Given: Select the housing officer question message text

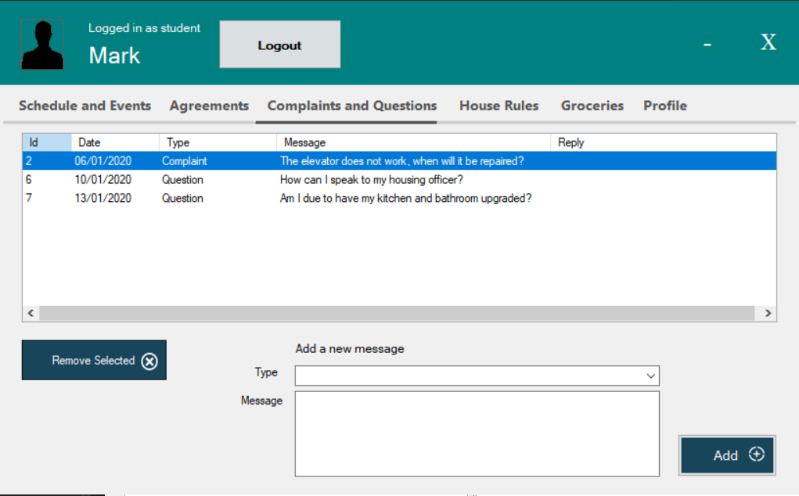Looking at the screenshot, I should [371, 180].
